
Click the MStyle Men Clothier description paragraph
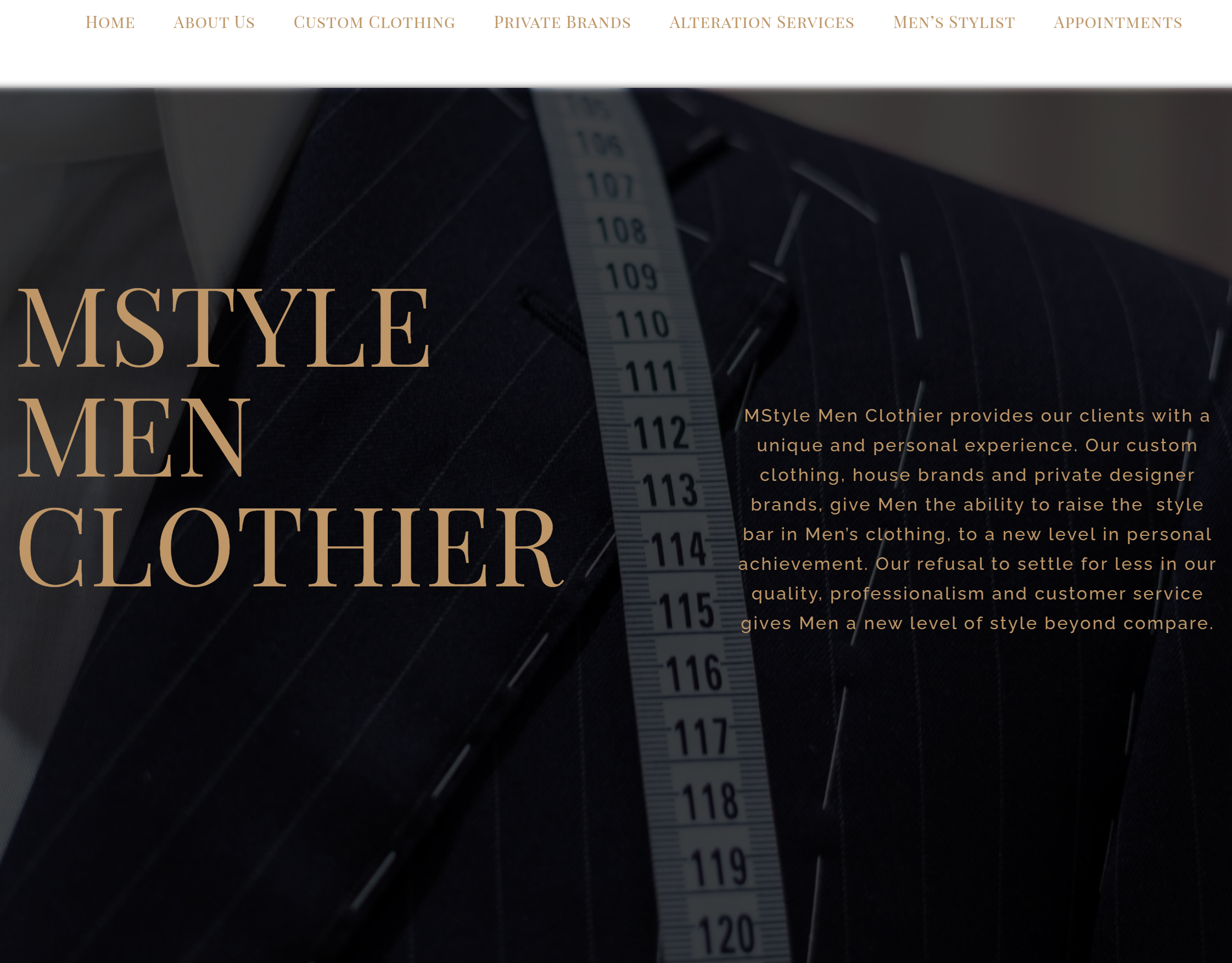point(977,519)
